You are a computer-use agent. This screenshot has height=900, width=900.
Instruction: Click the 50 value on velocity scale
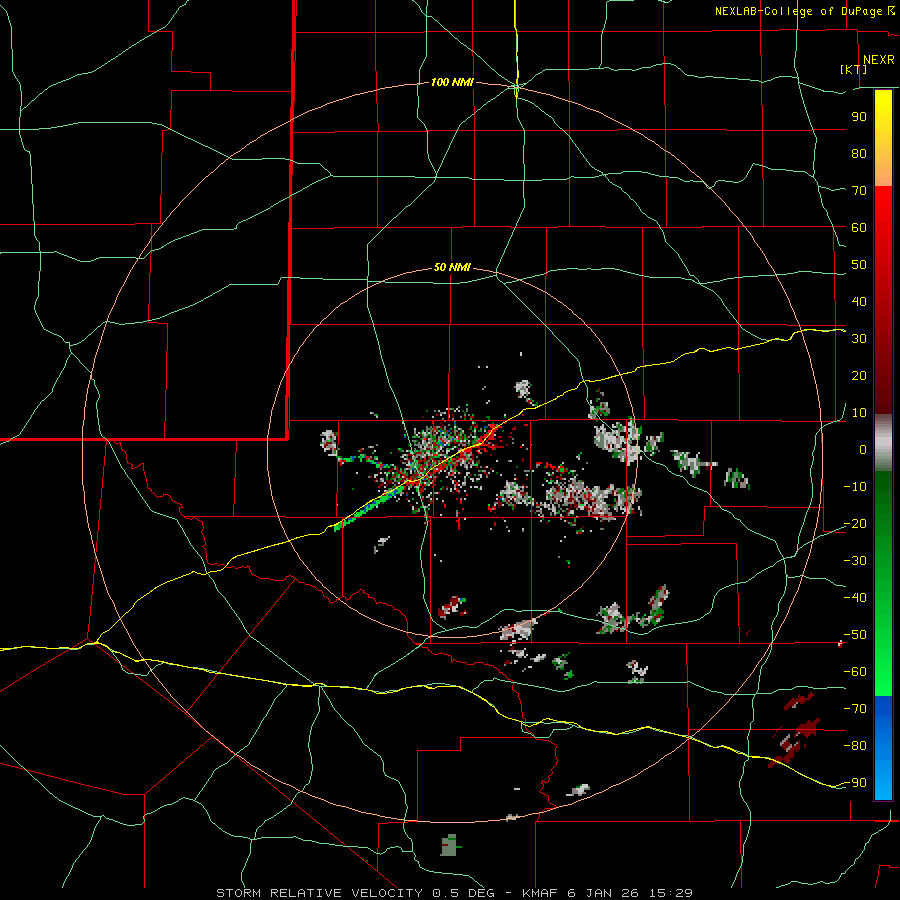859,265
